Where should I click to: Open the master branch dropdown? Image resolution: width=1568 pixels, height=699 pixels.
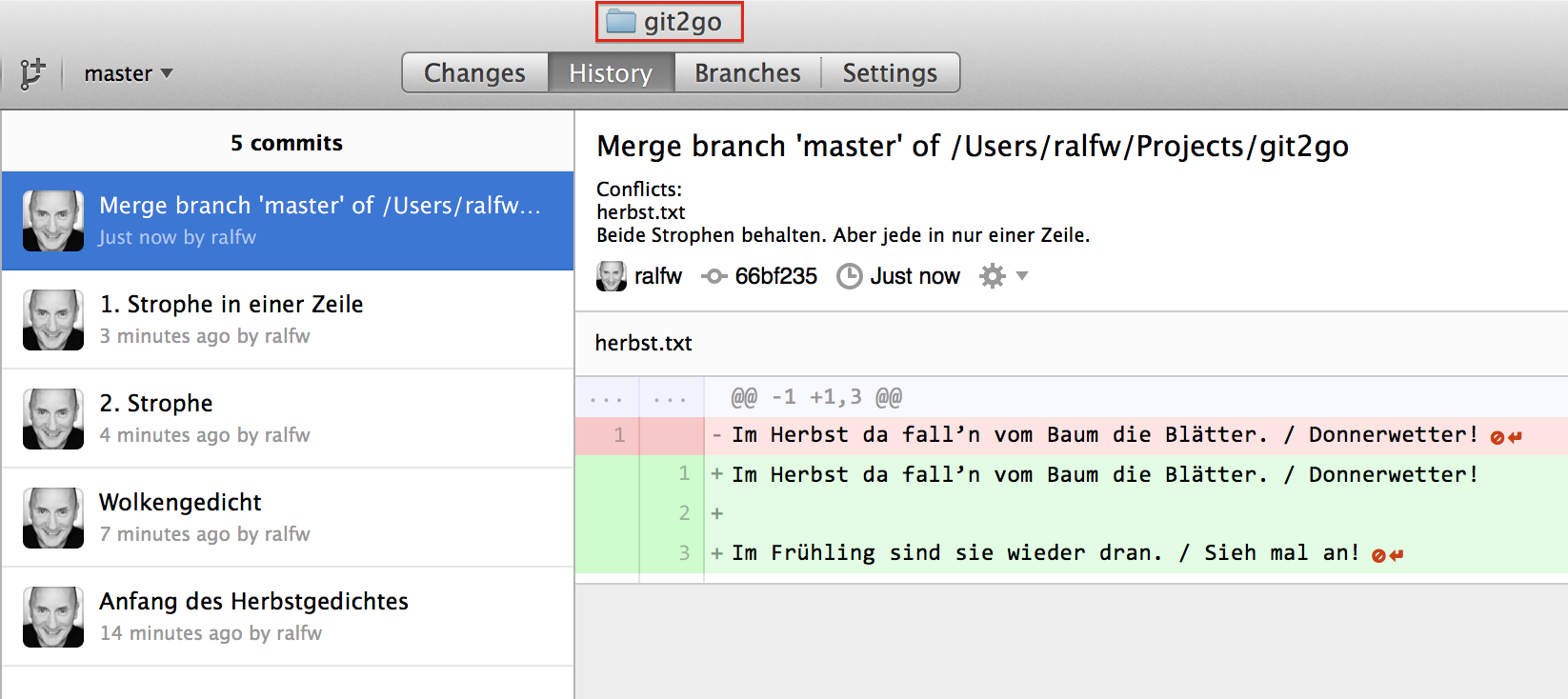click(x=129, y=73)
